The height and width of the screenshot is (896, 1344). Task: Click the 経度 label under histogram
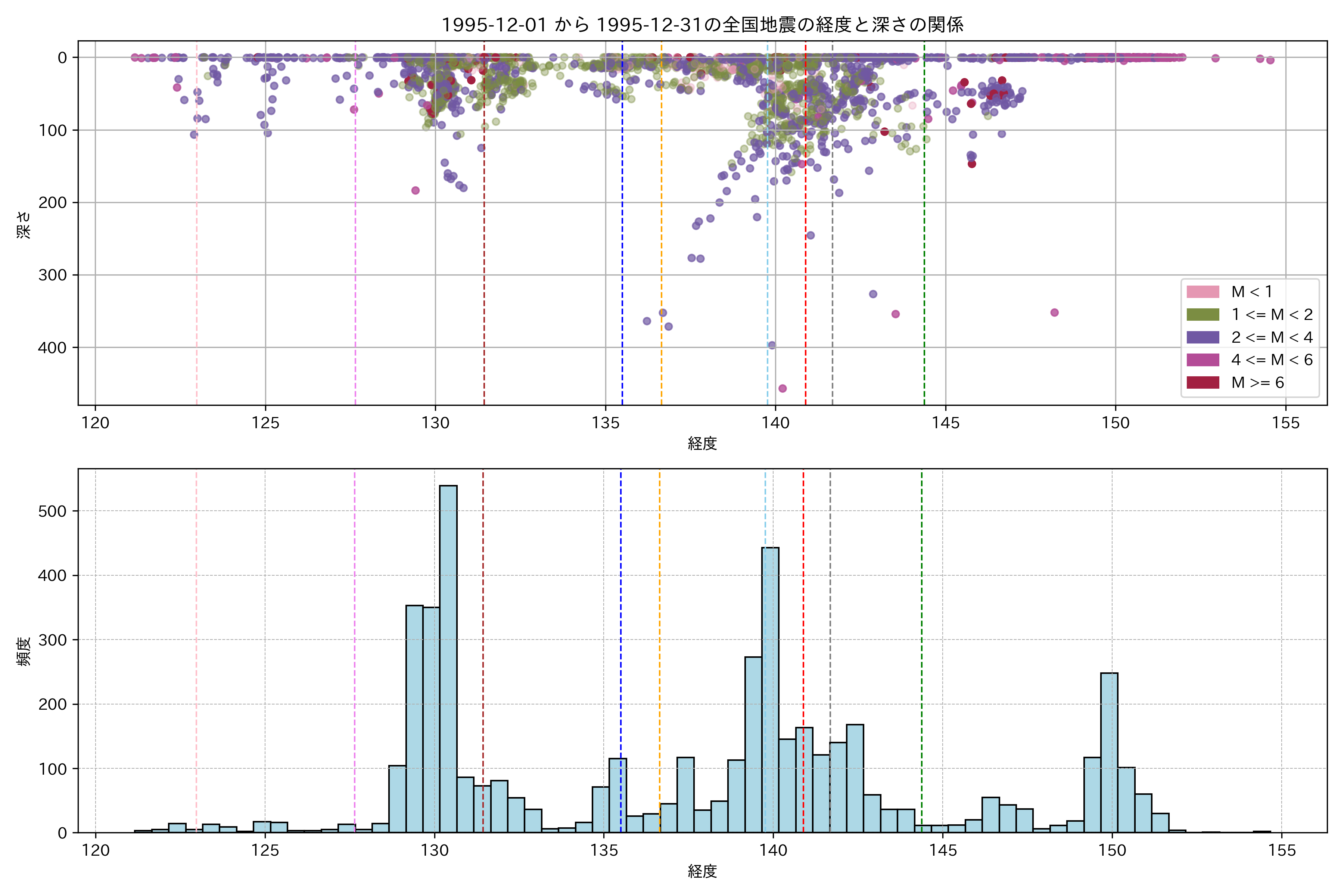702,871
